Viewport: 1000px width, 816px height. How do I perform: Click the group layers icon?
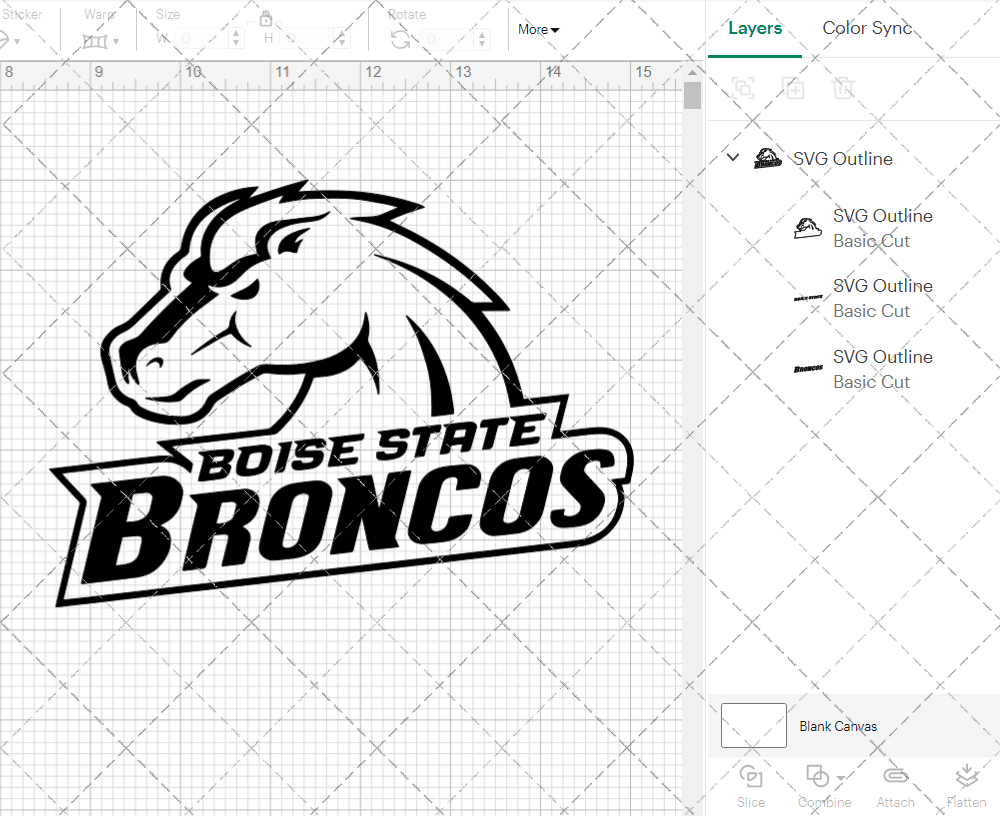pos(743,88)
